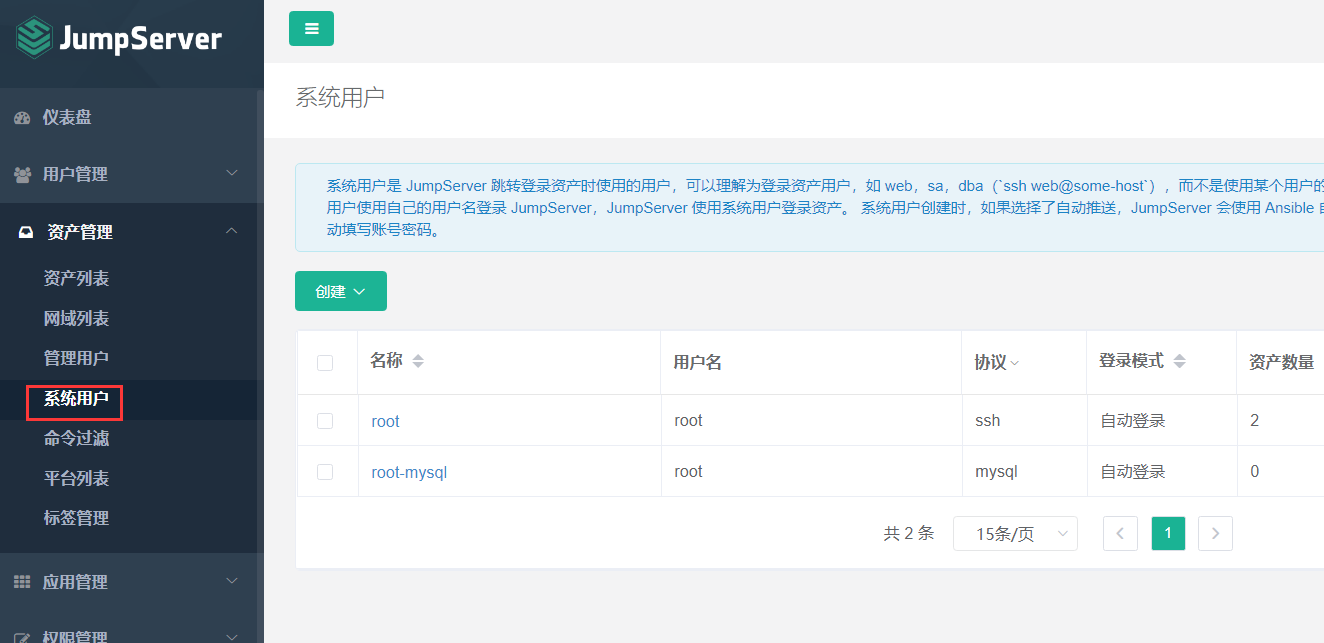Expand 用户管理 menu chevron
This screenshot has height=643, width=1324.
[x=232, y=173]
